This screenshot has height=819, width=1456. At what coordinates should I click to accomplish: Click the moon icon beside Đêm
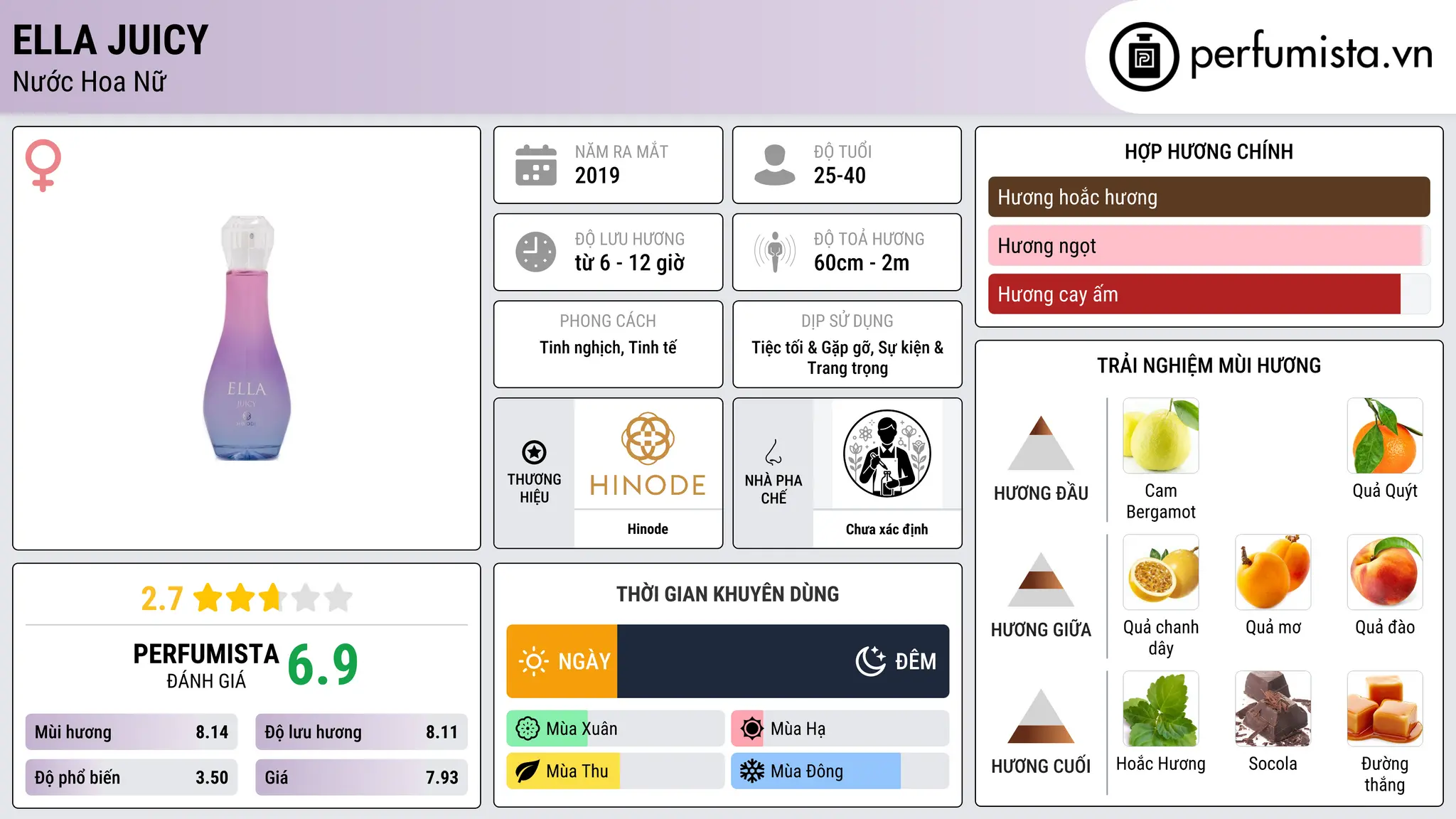[x=871, y=661]
